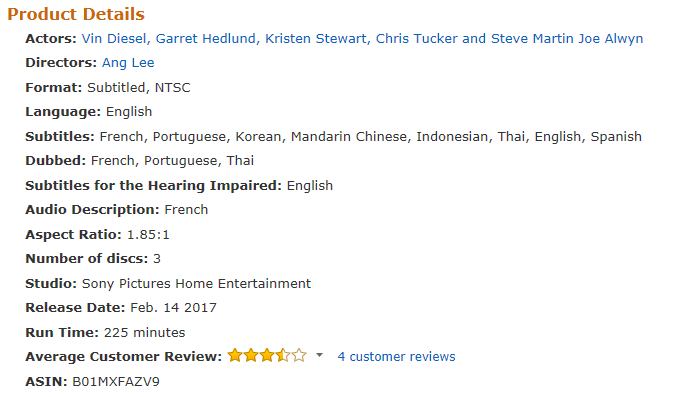Click the Average Customer Review label

[123, 357]
